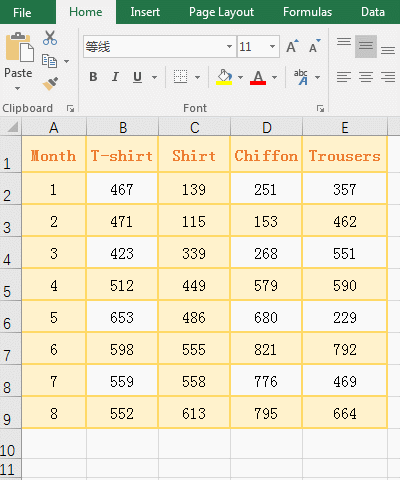This screenshot has width=400, height=480.
Task: Select the Format Painter brush
Action: click(50, 84)
